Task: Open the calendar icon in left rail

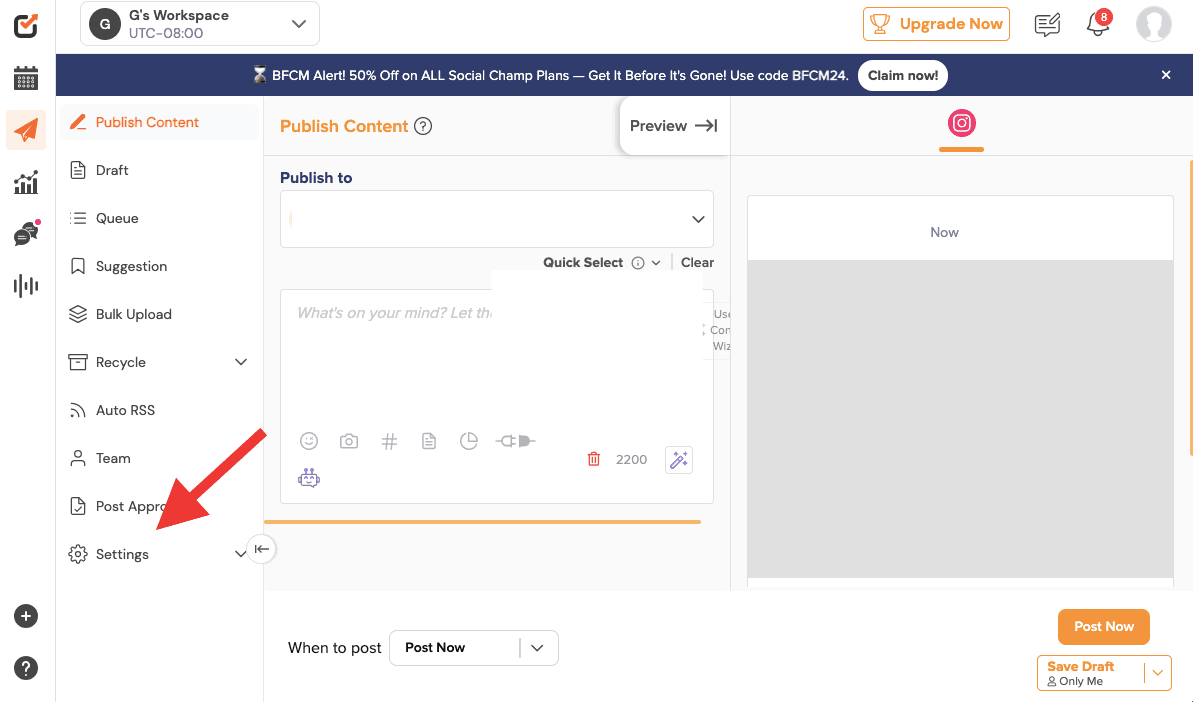Action: pyautogui.click(x=26, y=79)
